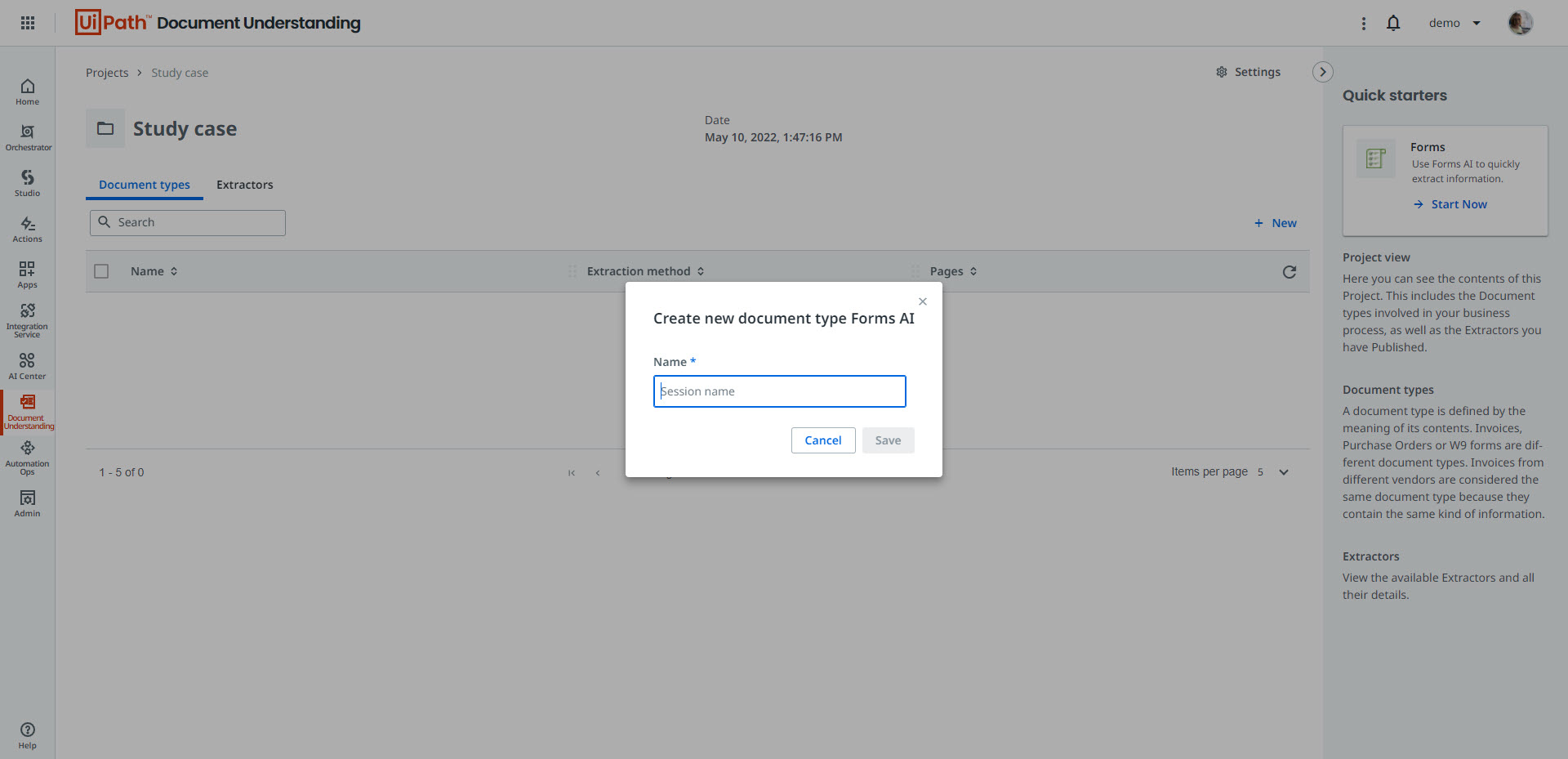
Task: Open the vertical three-dot options menu
Action: pyautogui.click(x=1363, y=24)
